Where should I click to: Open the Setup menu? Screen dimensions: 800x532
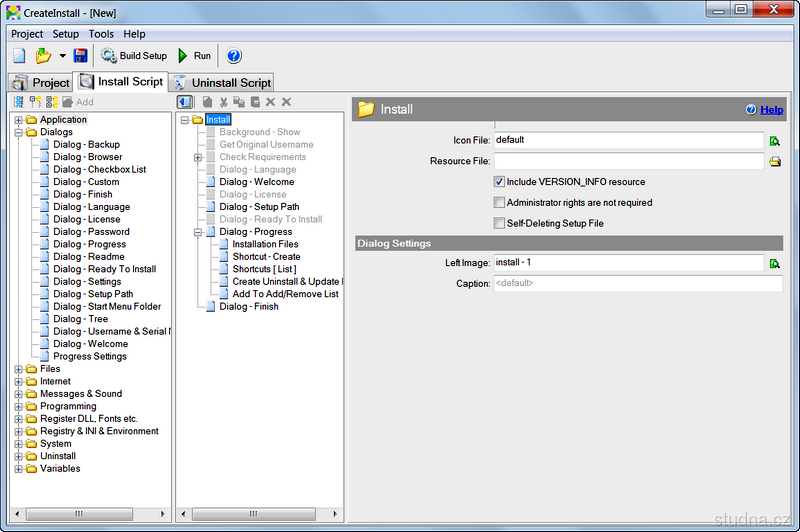(65, 34)
